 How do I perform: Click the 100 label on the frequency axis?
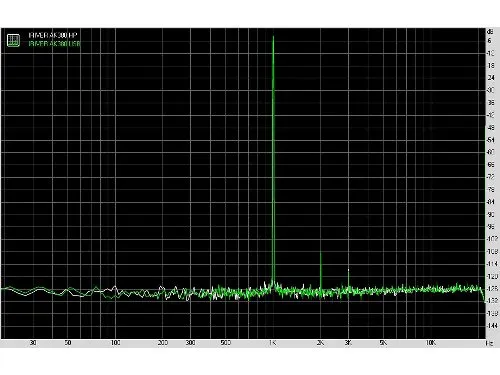[115, 343]
